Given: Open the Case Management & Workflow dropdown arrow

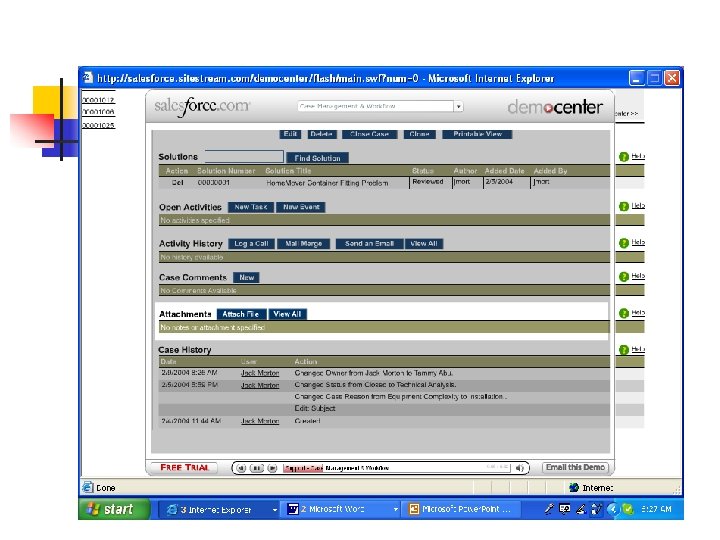Looking at the screenshot, I should pos(458,107).
